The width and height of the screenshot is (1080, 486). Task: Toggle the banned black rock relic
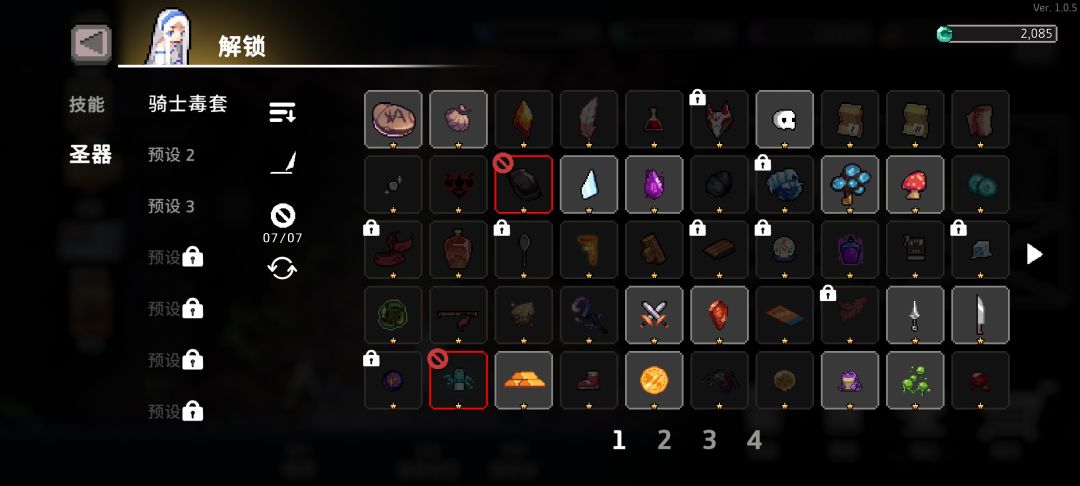pos(523,184)
